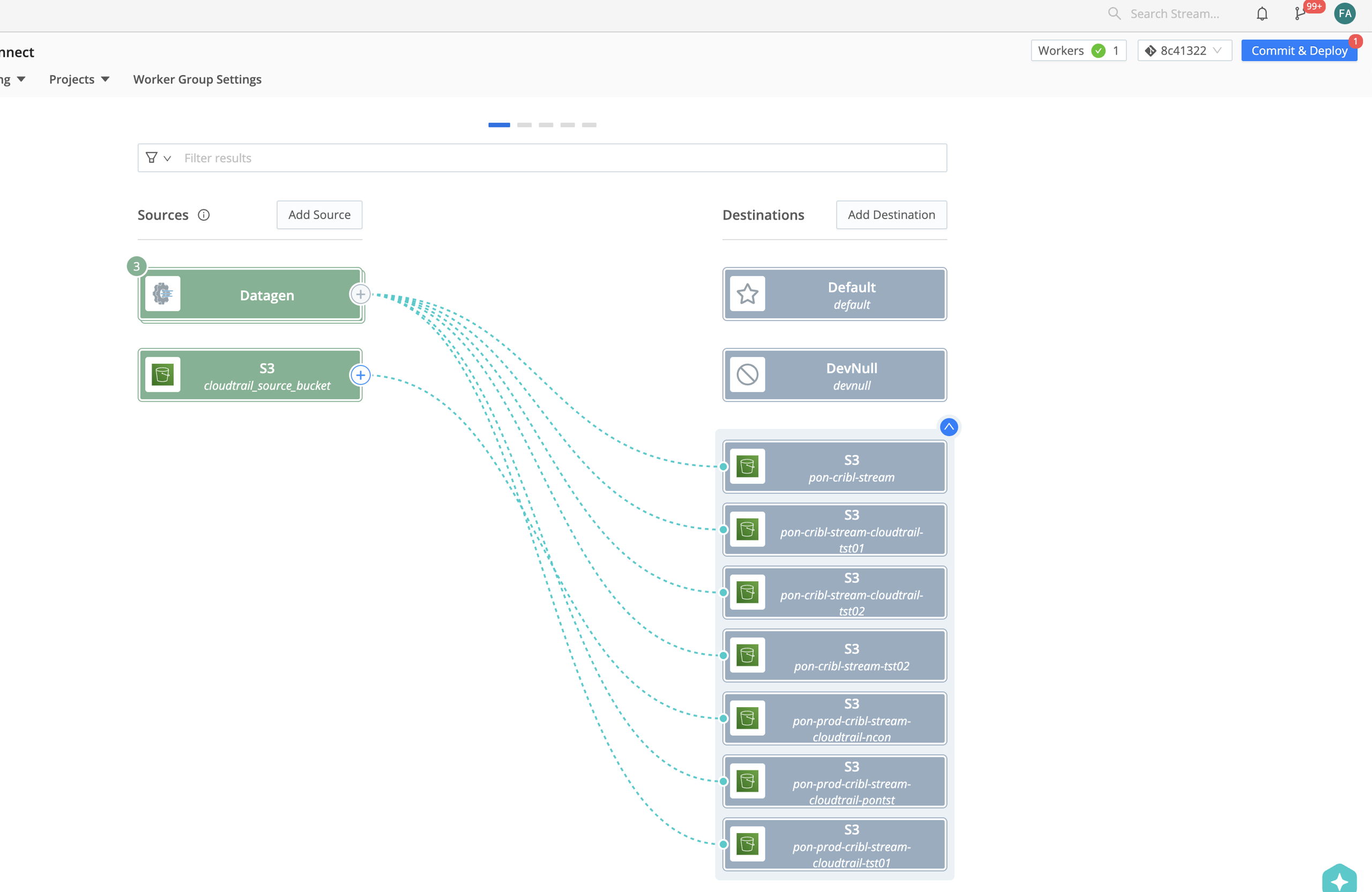Click the Commit & Deploy button
This screenshot has height=892, width=1372.
click(x=1299, y=51)
